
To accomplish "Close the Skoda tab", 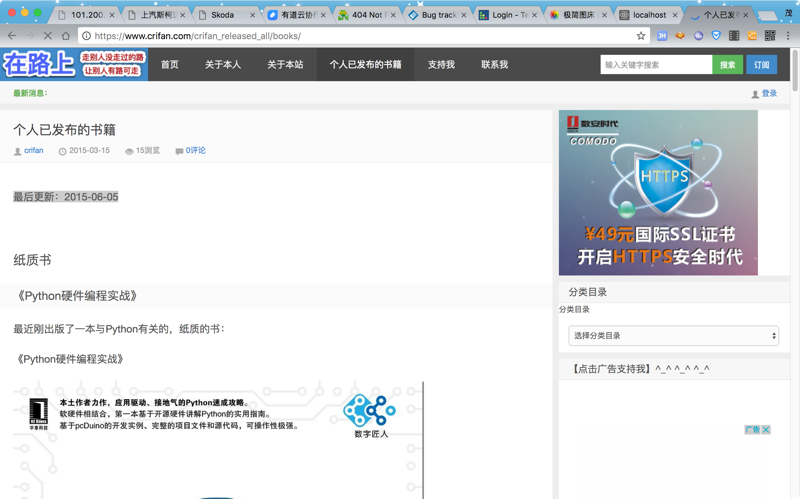I will click(x=252, y=15).
